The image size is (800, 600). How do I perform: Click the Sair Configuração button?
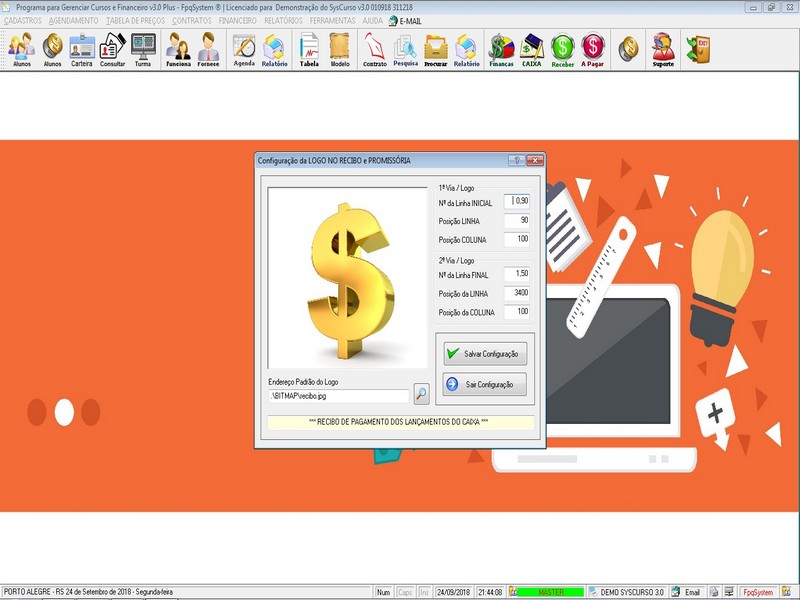pos(485,384)
